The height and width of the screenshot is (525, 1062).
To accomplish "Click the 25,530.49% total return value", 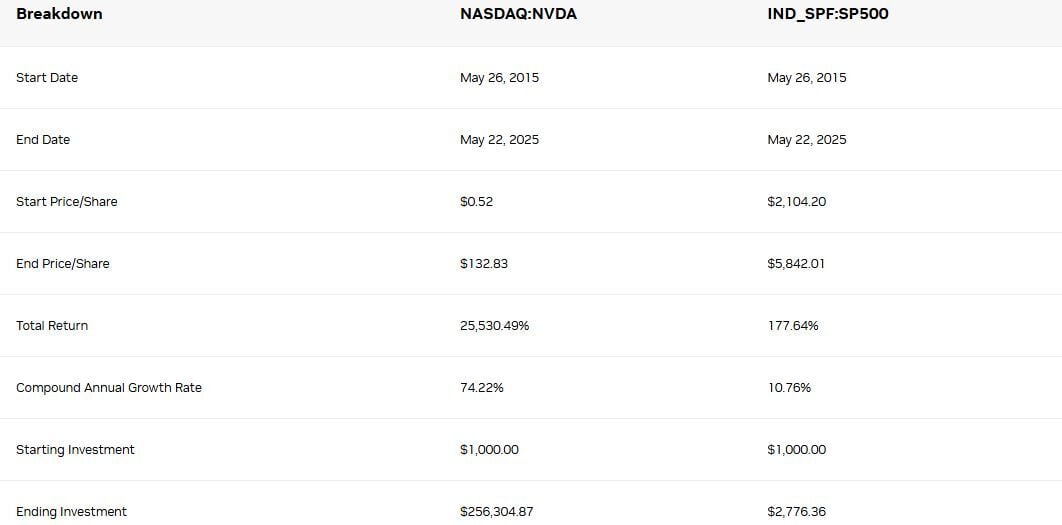I will pos(494,326).
